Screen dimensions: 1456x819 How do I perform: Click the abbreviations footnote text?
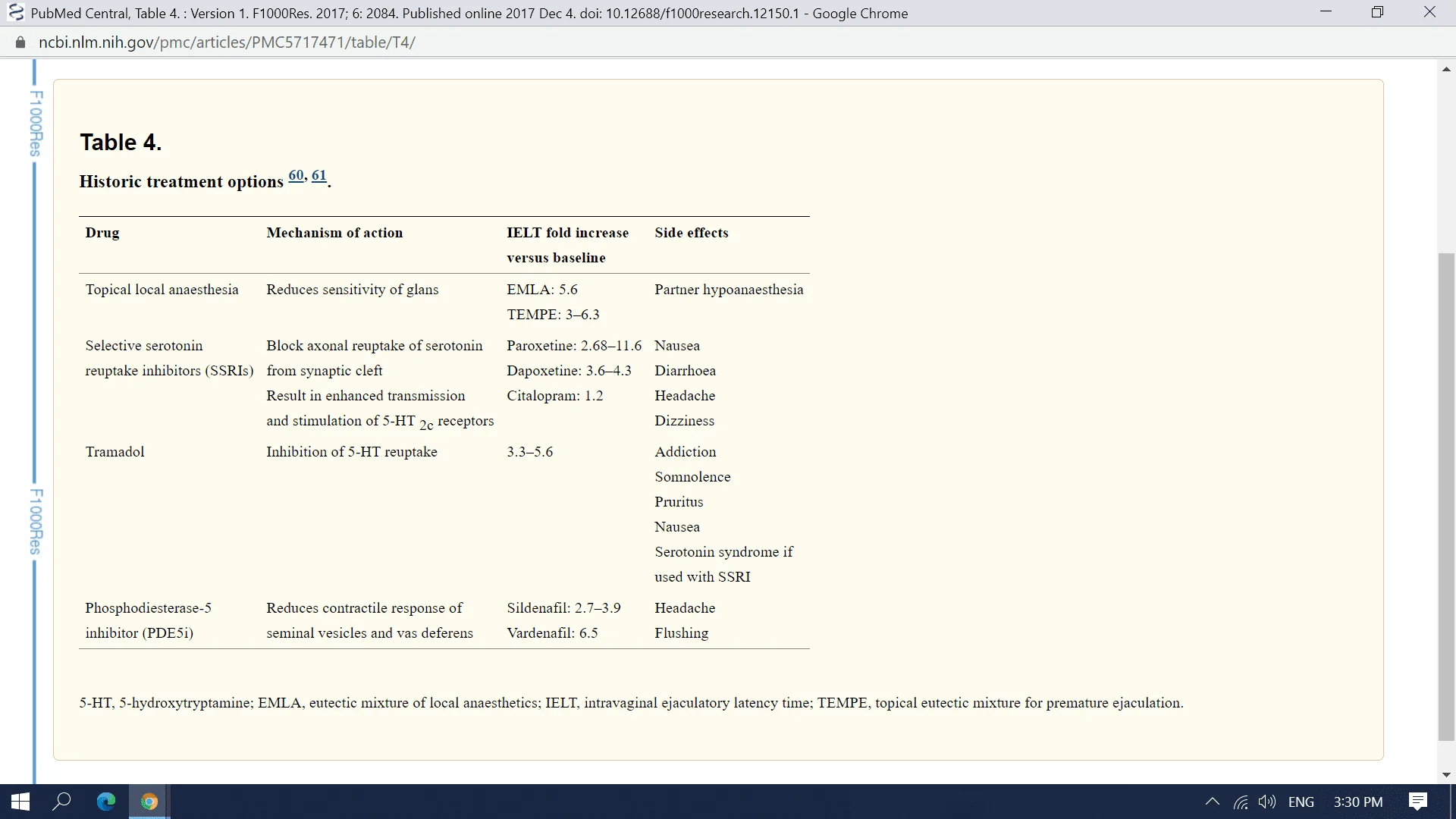631,703
